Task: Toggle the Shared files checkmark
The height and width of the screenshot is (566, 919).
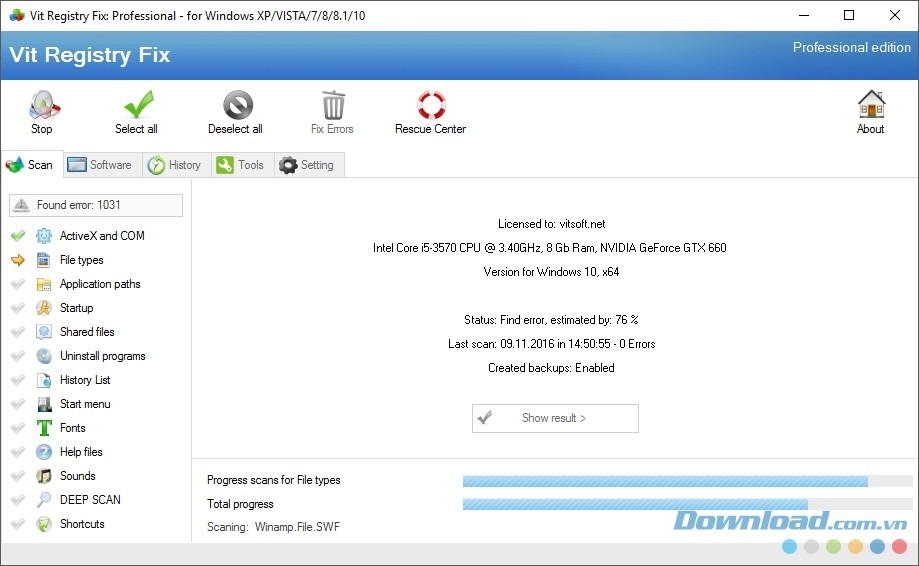Action: (18, 332)
